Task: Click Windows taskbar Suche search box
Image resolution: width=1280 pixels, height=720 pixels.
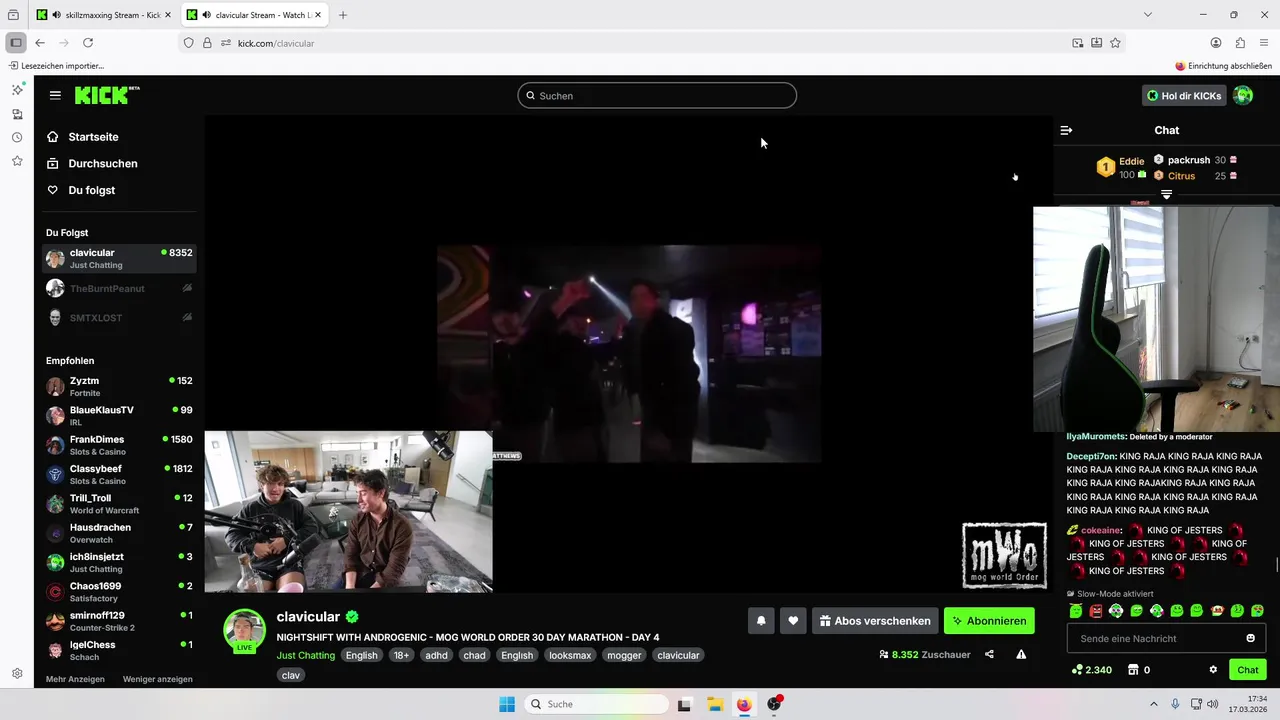Action: (x=597, y=704)
